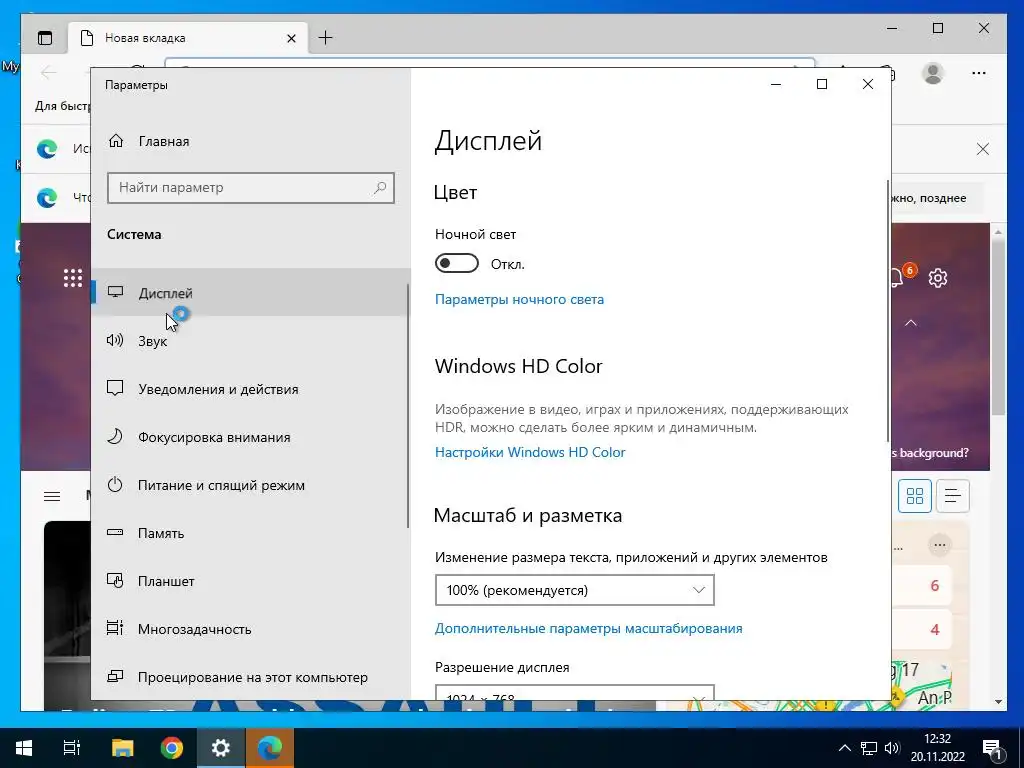Open Настройки Windows HD Color link
1024x768 pixels.
click(x=530, y=453)
